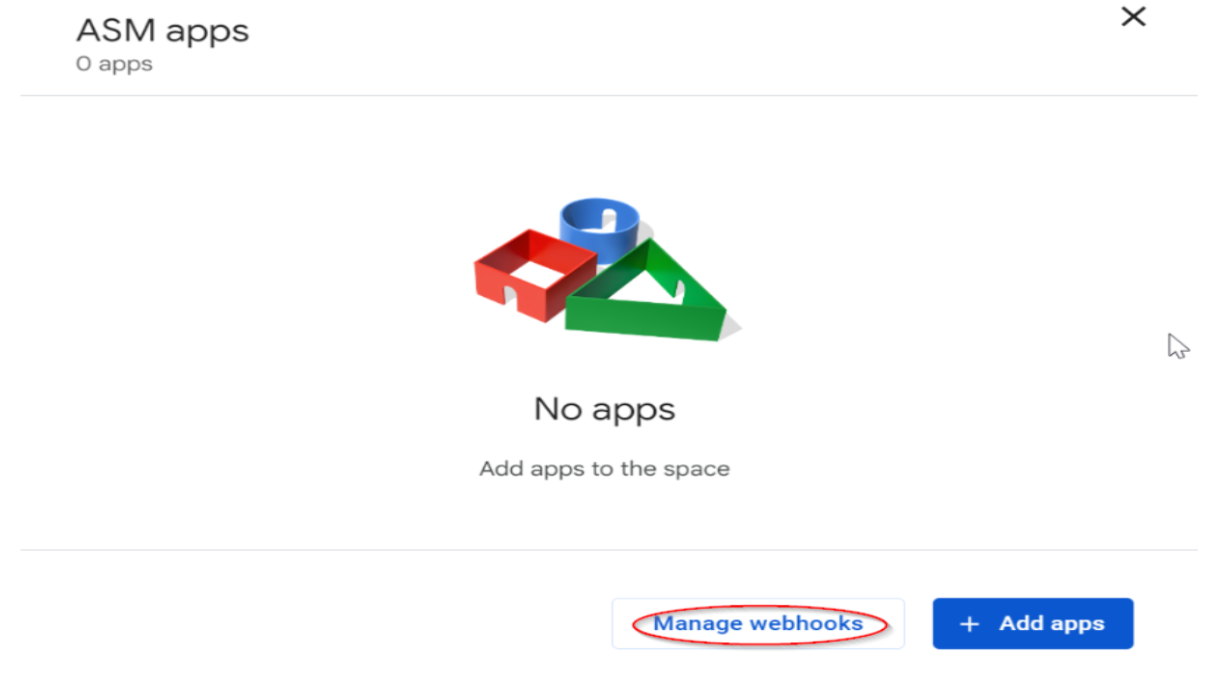
Task: Select the plus icon in Add apps
Action: pyautogui.click(x=968, y=624)
